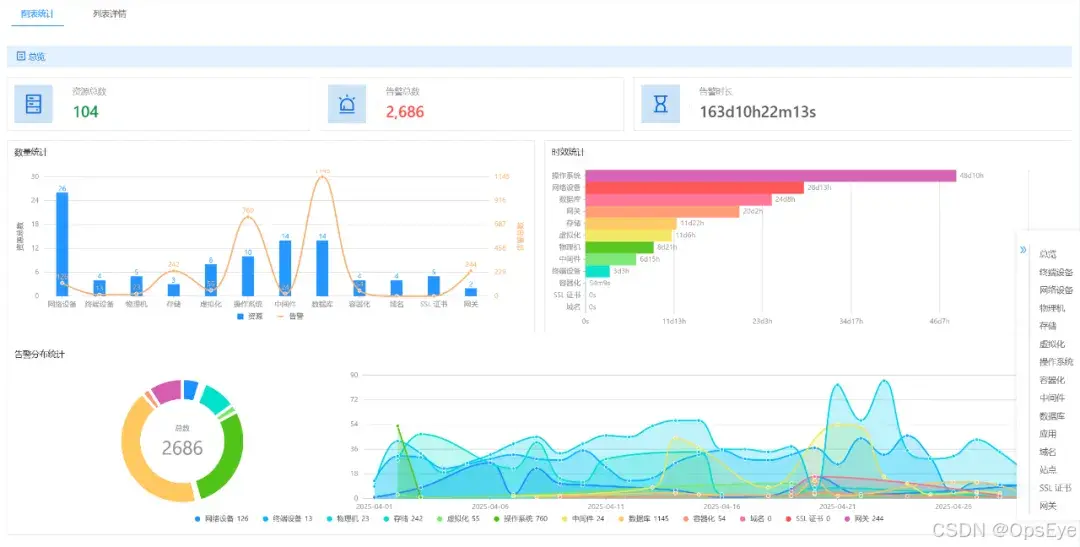This screenshot has width=1080, height=547.
Task: Toggle 域名 0 legend under the area chart
Action: pyautogui.click(x=758, y=518)
